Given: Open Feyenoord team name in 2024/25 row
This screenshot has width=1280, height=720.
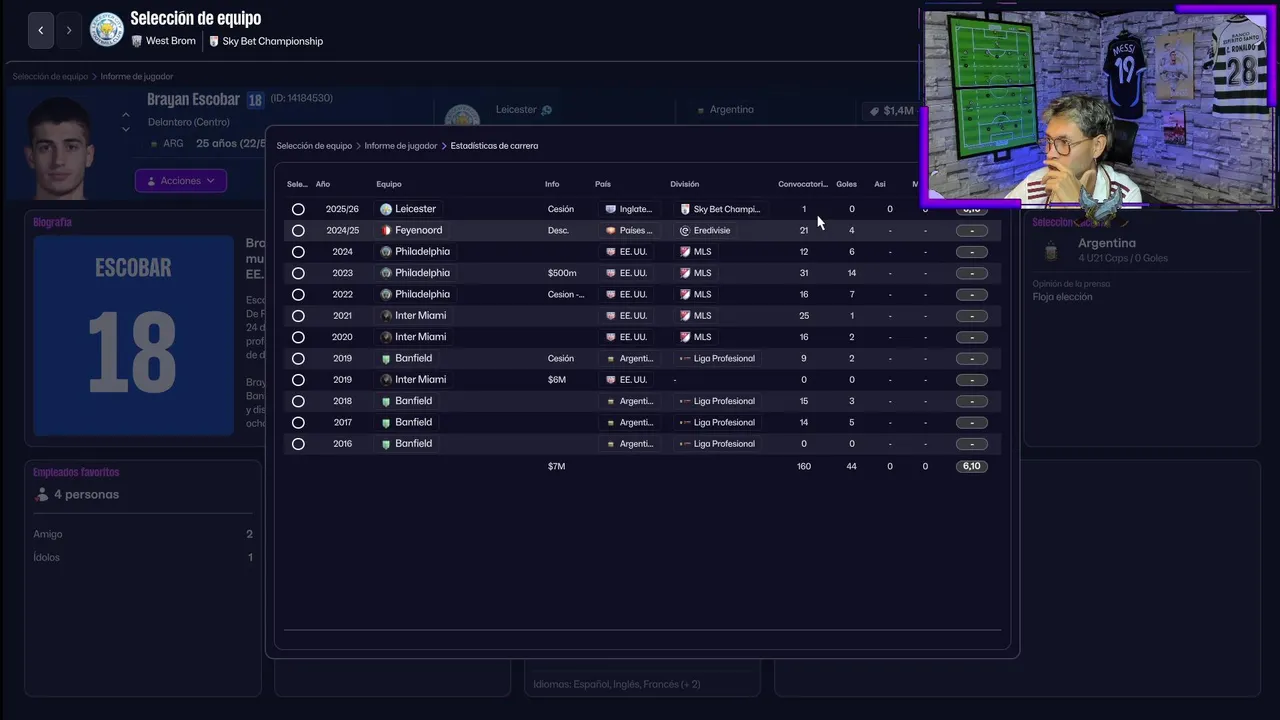Looking at the screenshot, I should [418, 230].
